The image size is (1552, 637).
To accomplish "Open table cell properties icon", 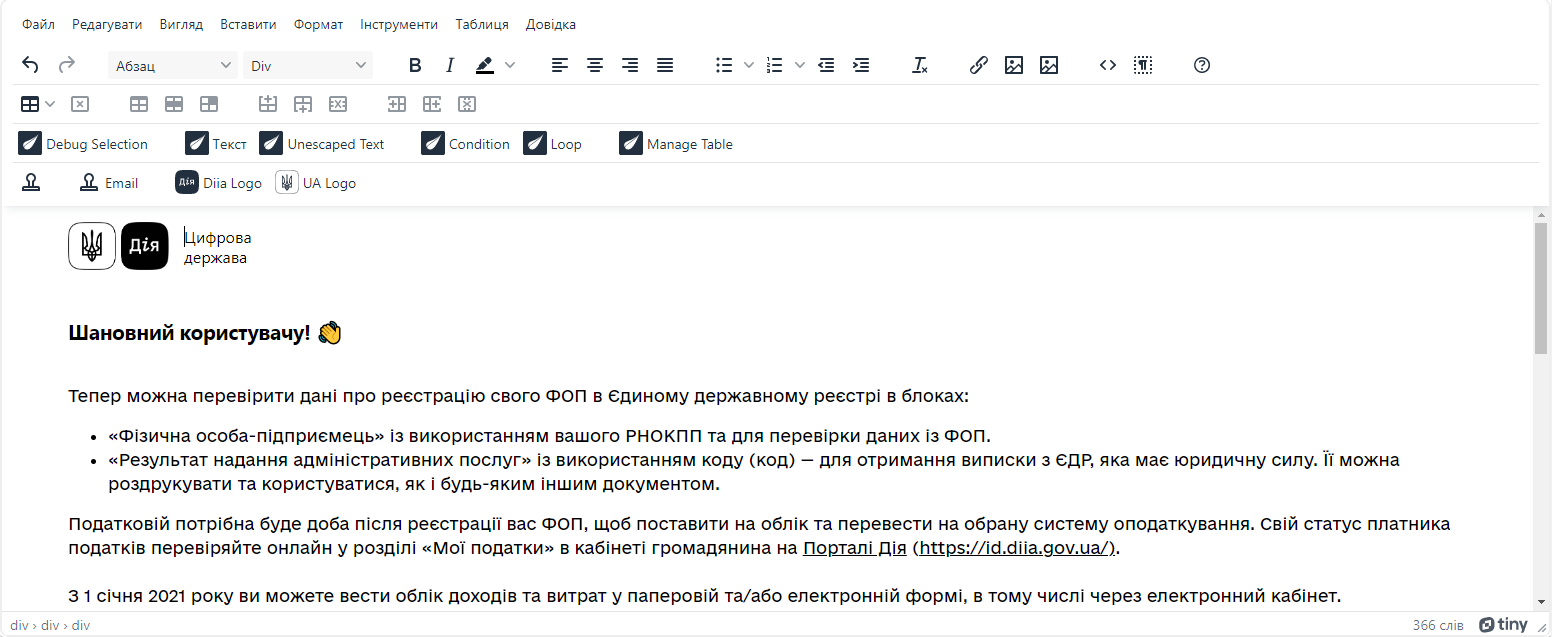I will pos(209,104).
